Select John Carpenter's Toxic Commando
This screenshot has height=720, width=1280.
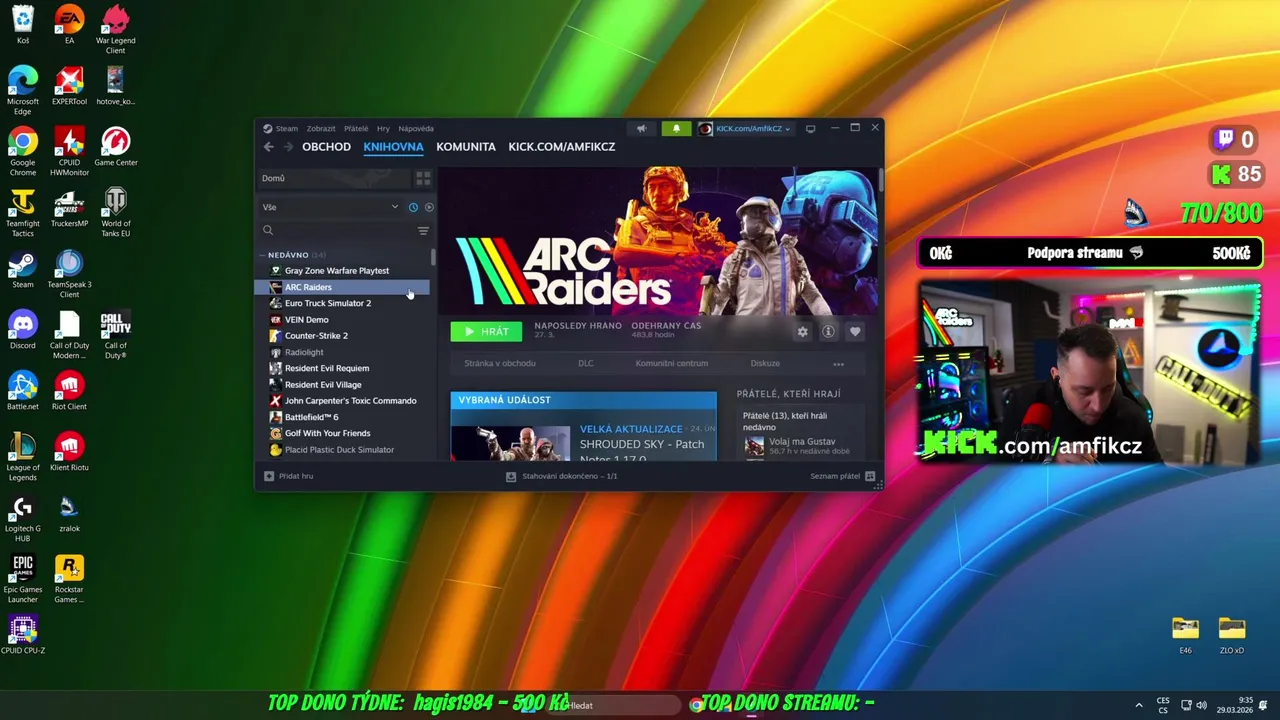(x=343, y=401)
